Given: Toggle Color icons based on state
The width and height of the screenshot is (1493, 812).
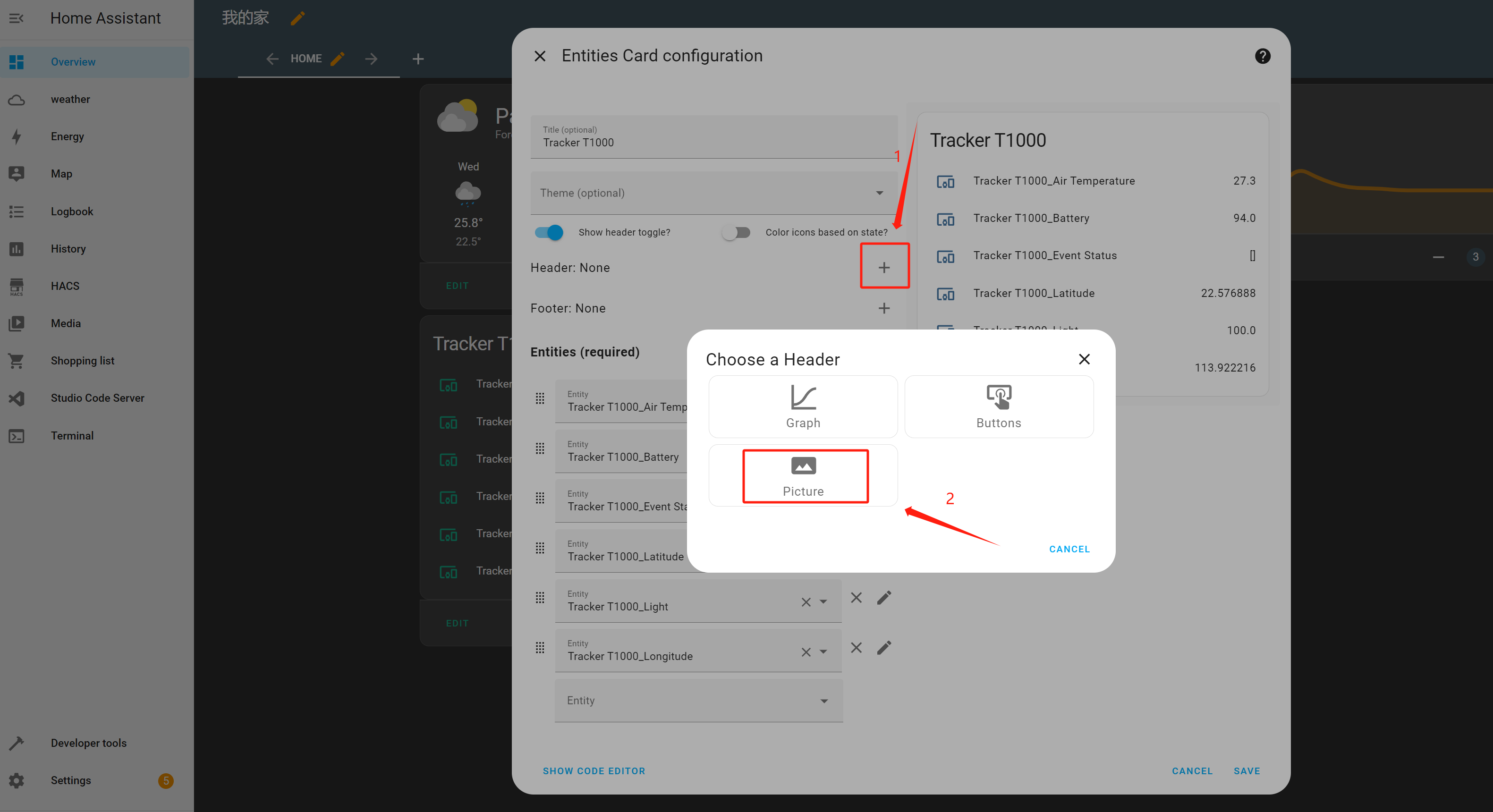Looking at the screenshot, I should pos(736,232).
